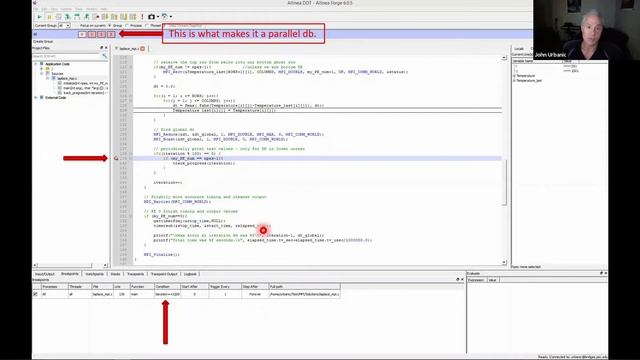Click the Expression column header in Evaluate
This screenshot has width=640, height=360.
[476, 280]
